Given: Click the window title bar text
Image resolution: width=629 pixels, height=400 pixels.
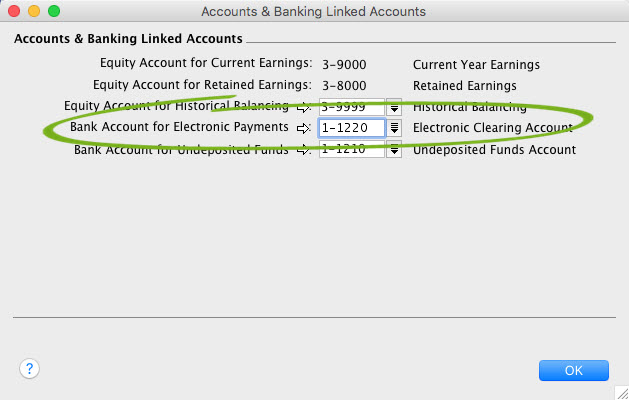Looking at the screenshot, I should (x=313, y=12).
